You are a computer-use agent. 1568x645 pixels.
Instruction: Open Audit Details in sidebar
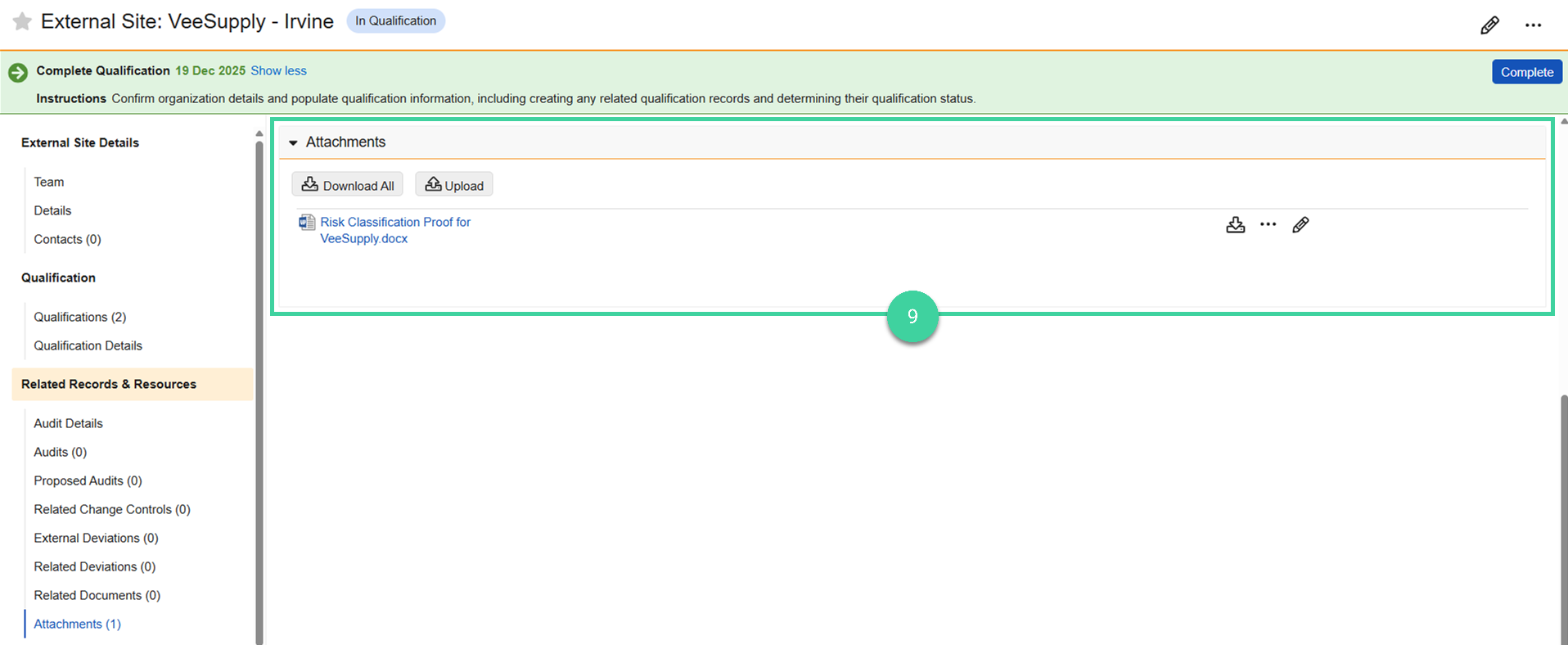tap(68, 423)
